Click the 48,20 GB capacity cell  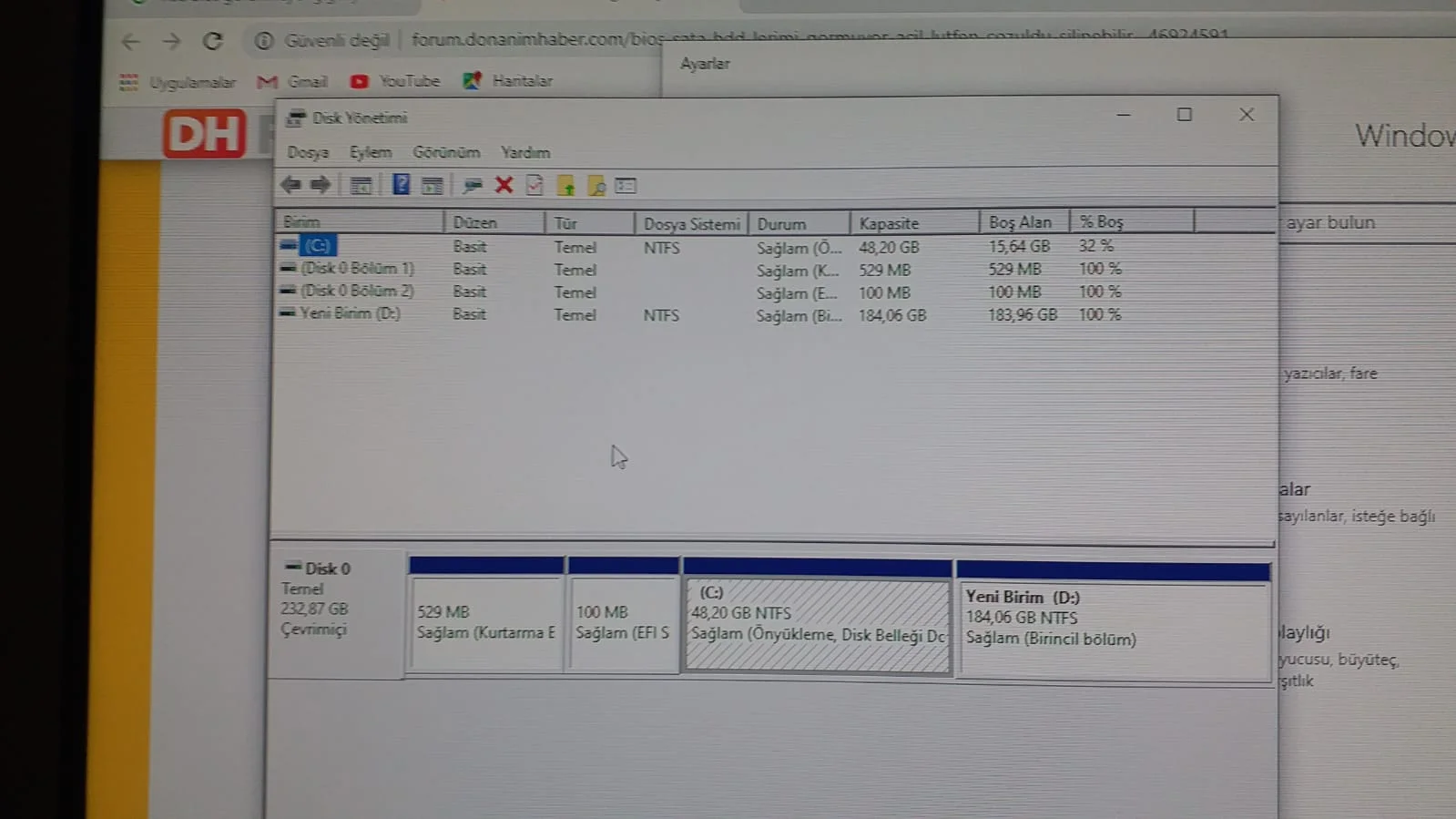pos(889,247)
